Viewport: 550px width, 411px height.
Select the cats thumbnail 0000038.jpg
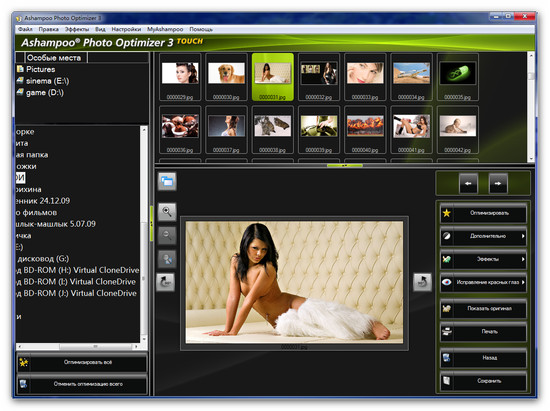(x=273, y=130)
